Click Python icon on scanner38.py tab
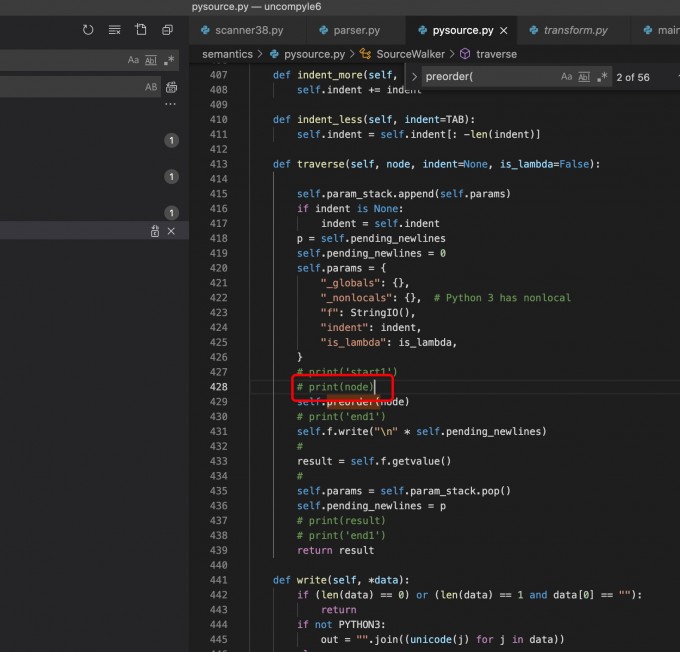This screenshot has height=652, width=680. coord(205,30)
